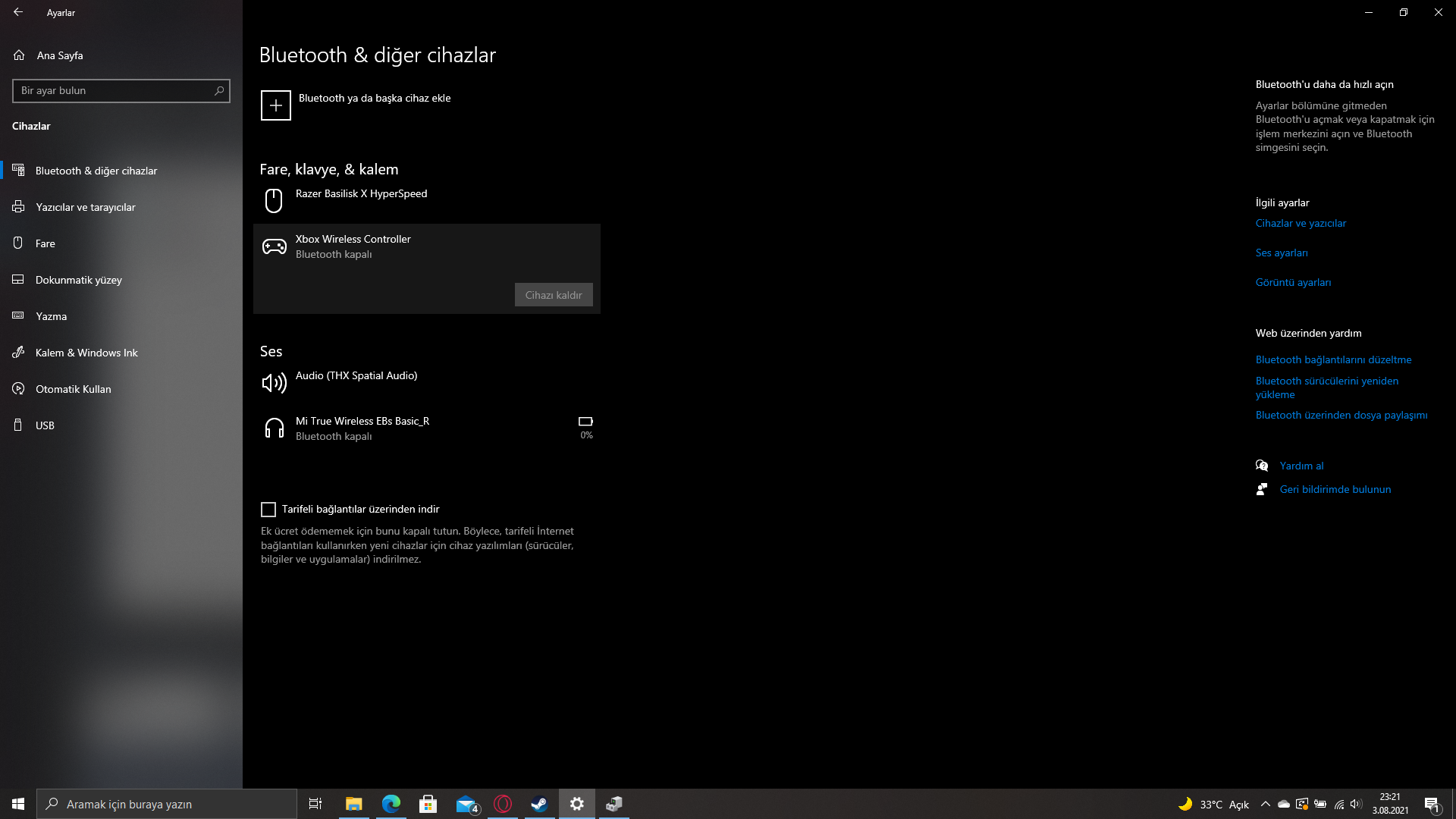Open the Görüntü ayarları link
Viewport: 1456px width, 819px height.
pos(1293,282)
